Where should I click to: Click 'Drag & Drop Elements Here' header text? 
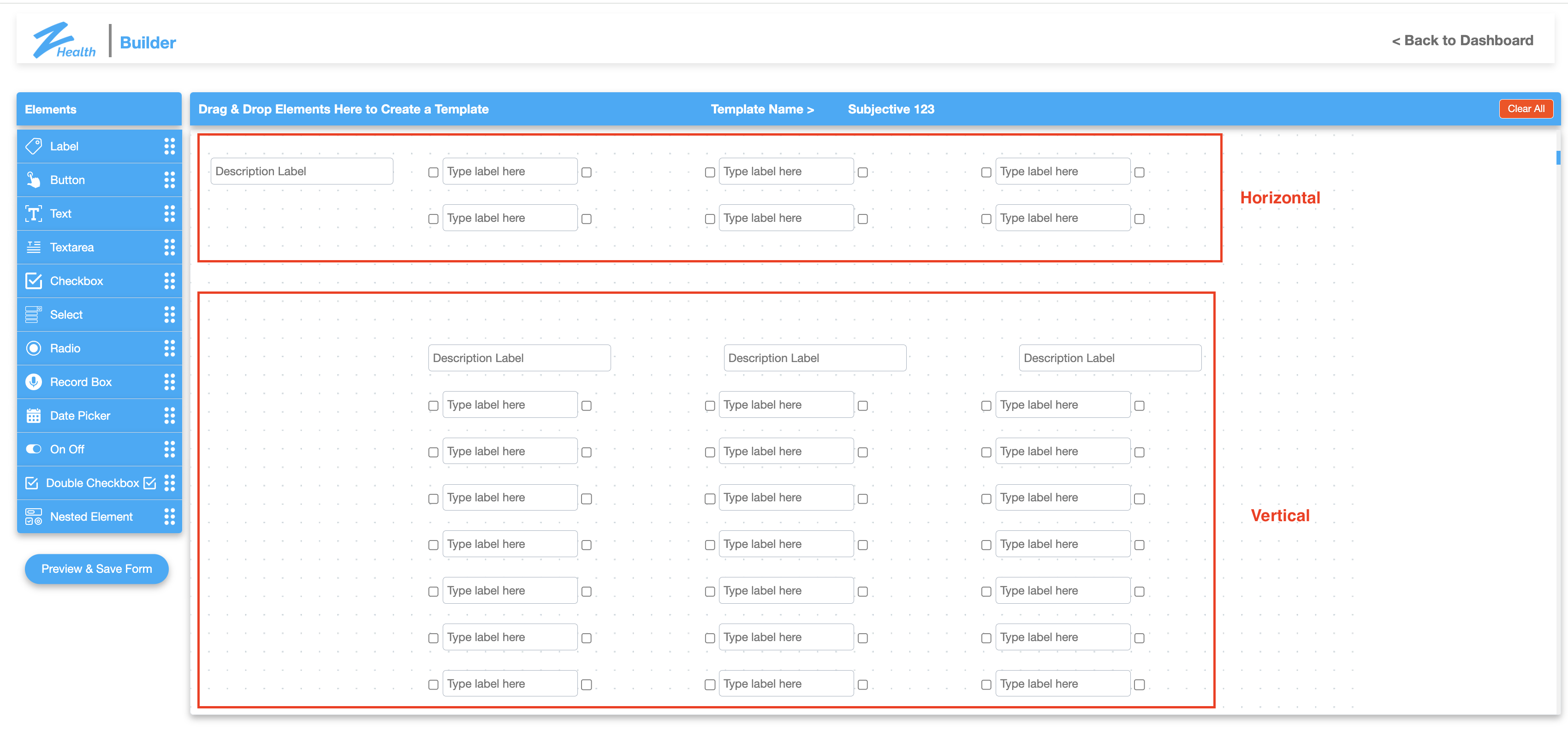343,109
